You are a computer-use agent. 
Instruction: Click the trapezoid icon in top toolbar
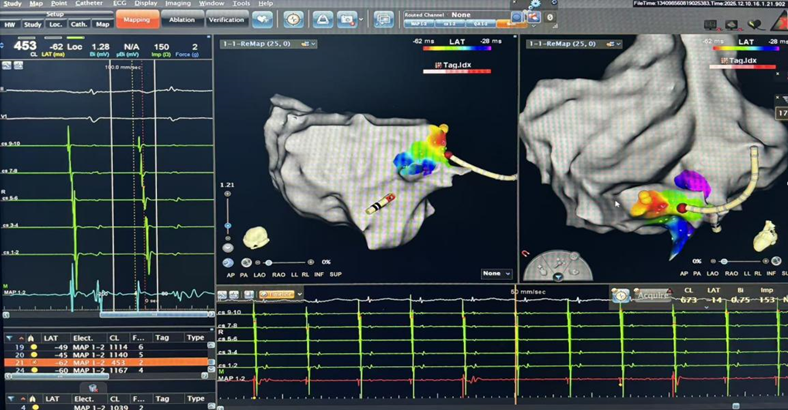coord(322,19)
